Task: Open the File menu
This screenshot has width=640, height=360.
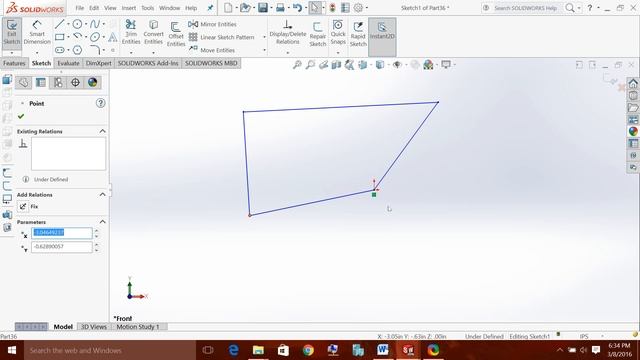Action: pyautogui.click(x=80, y=8)
